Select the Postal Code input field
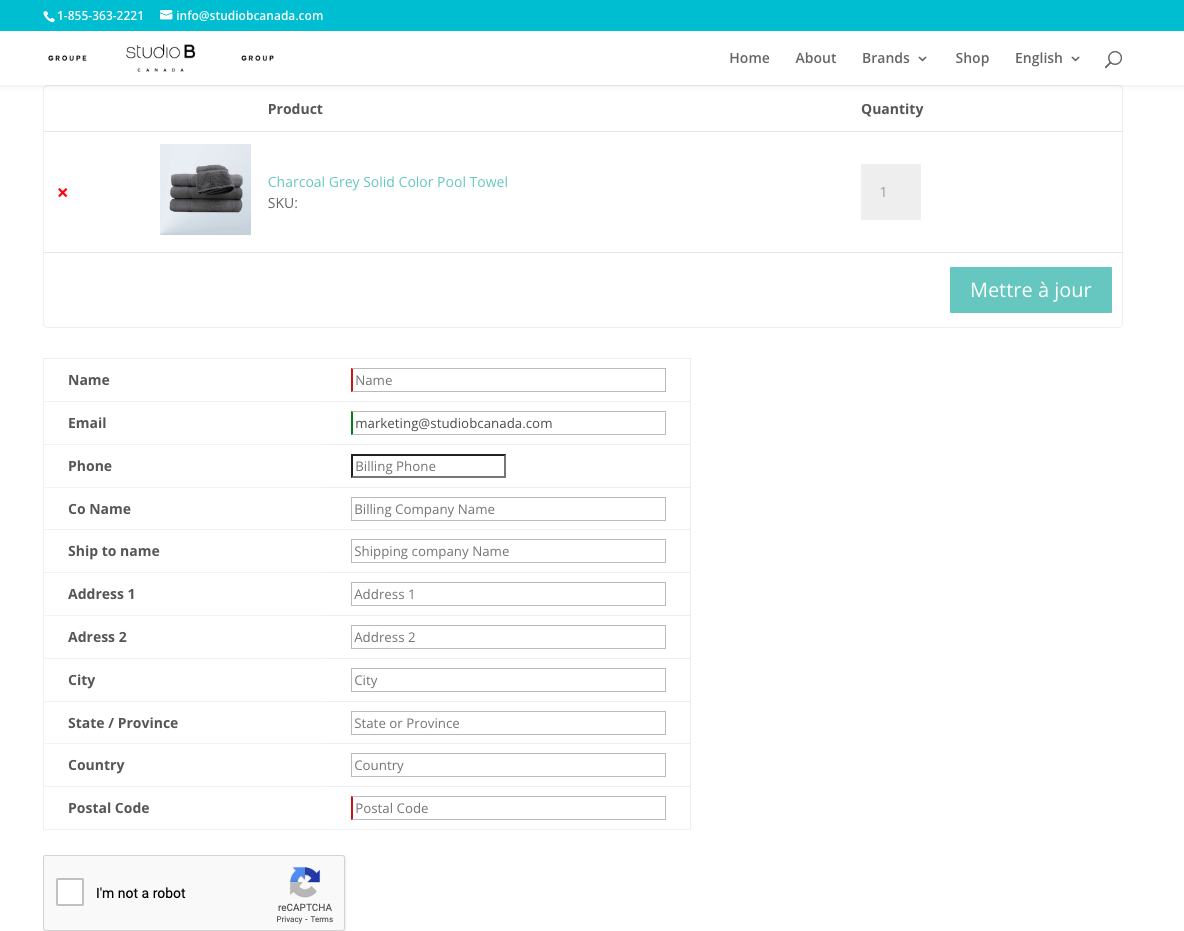The image size is (1184, 931). (508, 808)
